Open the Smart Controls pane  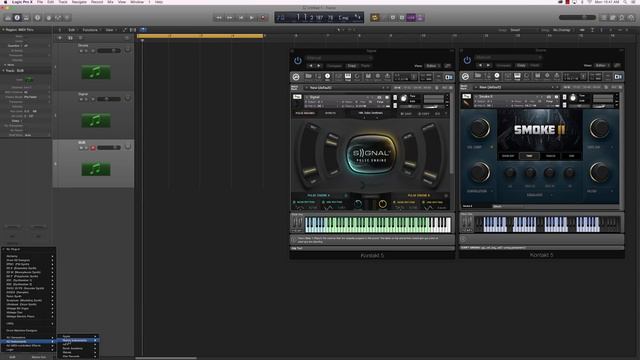pos(49,18)
